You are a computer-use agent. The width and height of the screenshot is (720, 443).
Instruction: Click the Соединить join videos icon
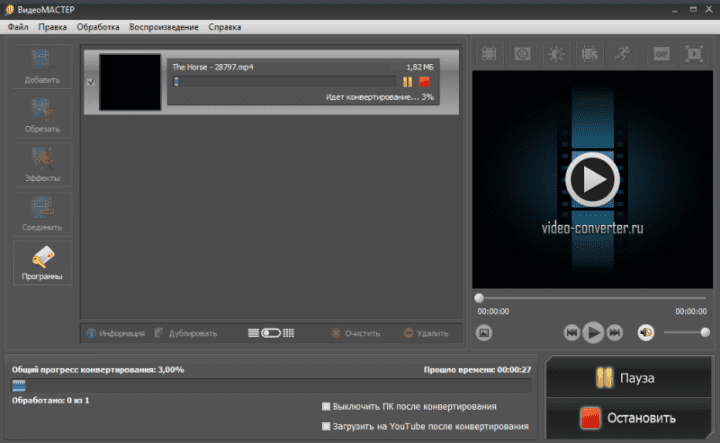pos(42,213)
